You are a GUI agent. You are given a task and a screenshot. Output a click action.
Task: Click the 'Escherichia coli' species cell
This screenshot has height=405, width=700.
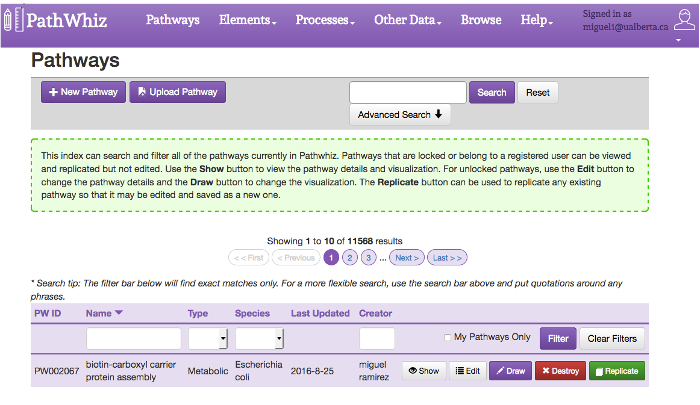click(x=258, y=371)
